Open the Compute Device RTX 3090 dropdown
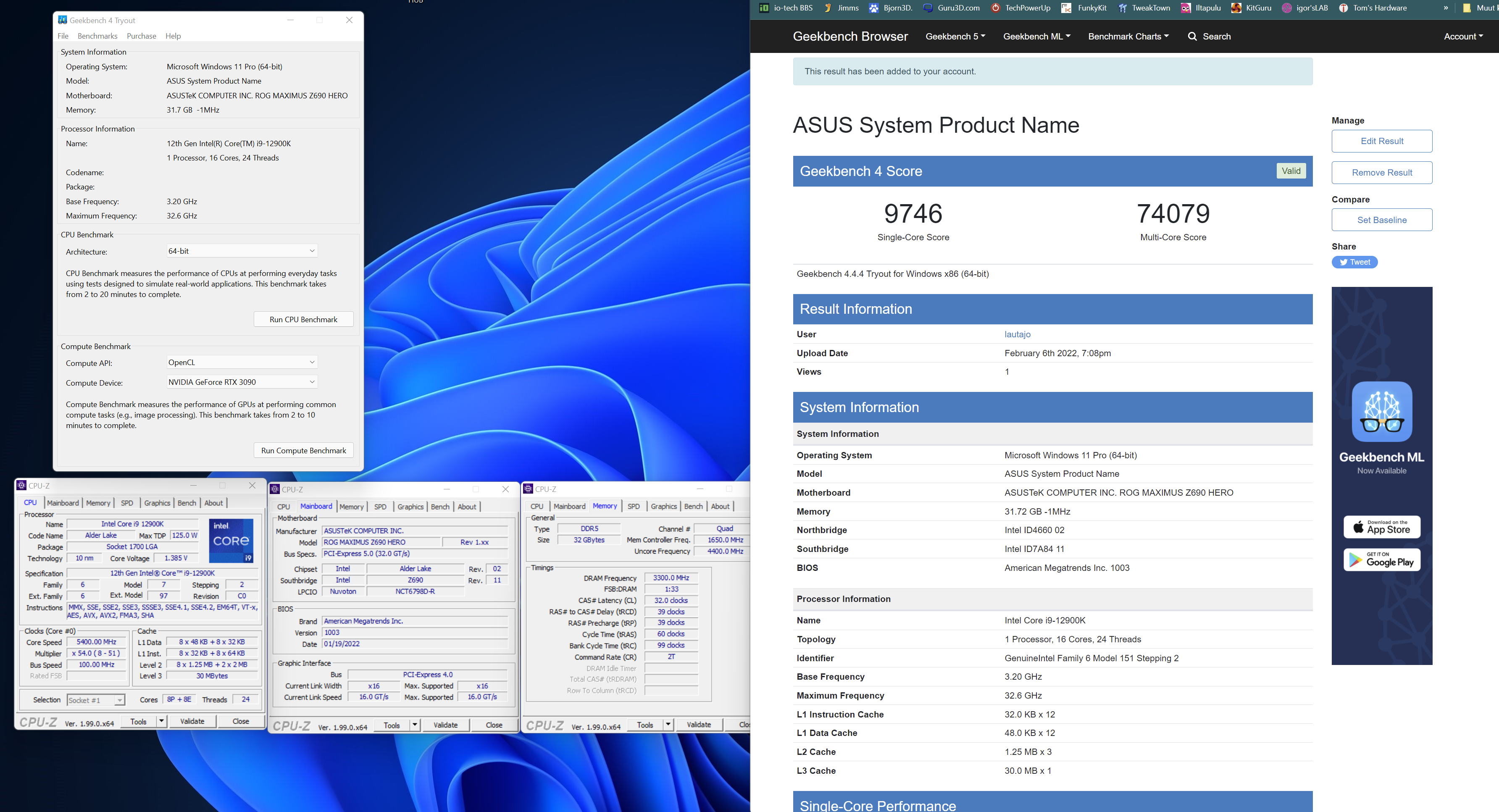The width and height of the screenshot is (1499, 812). [242, 382]
